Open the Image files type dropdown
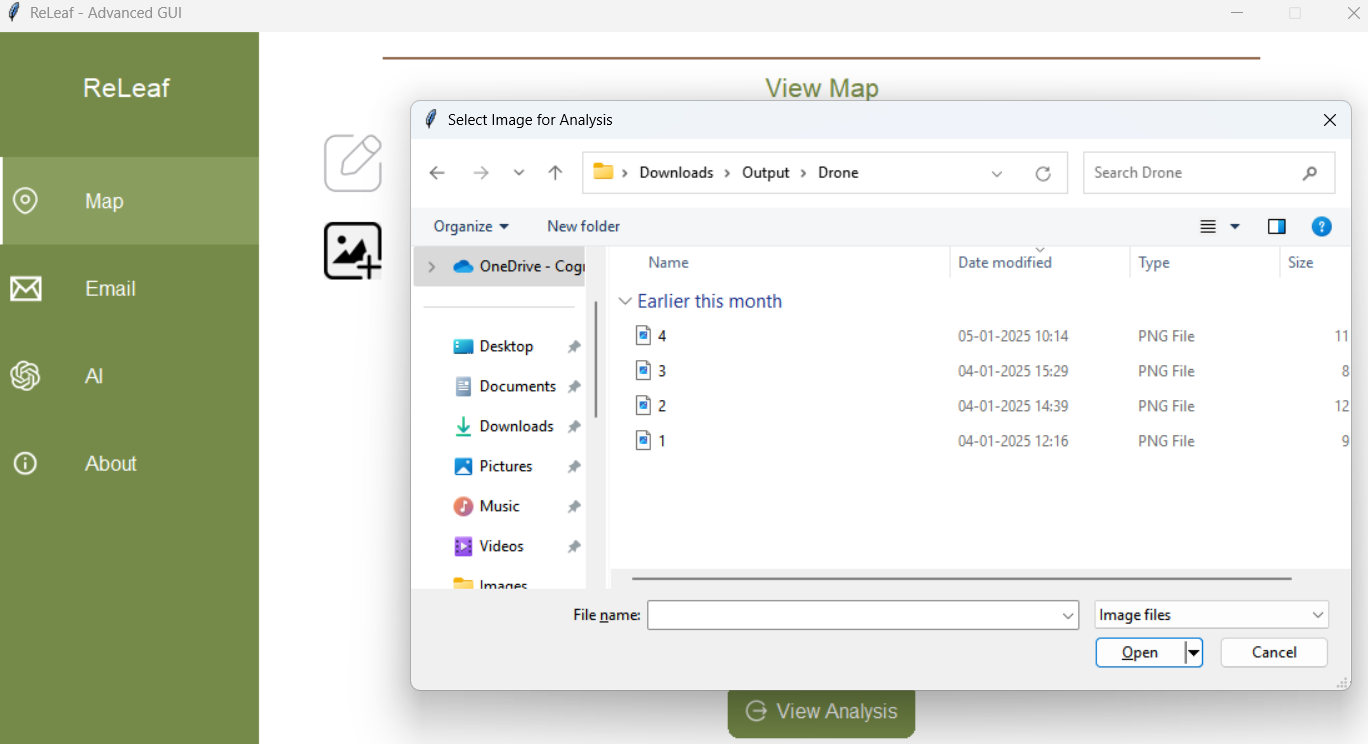 [1212, 615]
